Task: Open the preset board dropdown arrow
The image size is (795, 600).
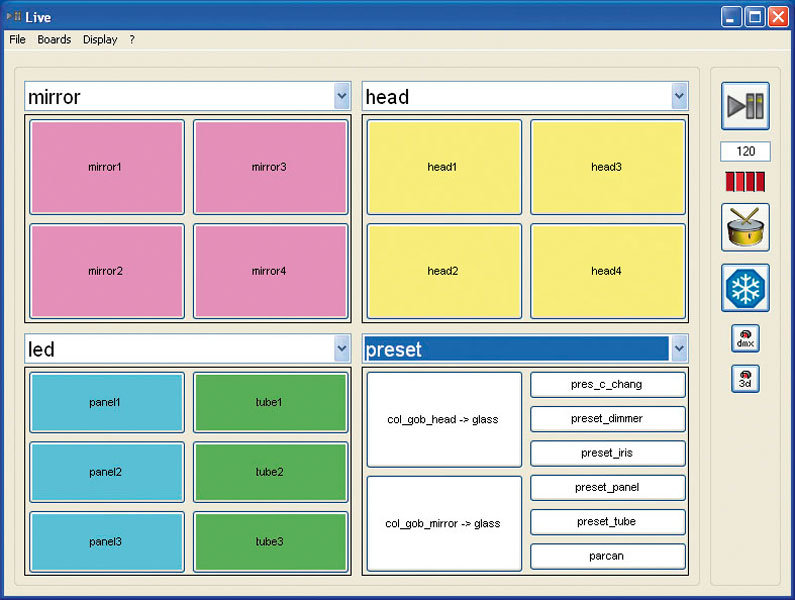Action: (680, 349)
